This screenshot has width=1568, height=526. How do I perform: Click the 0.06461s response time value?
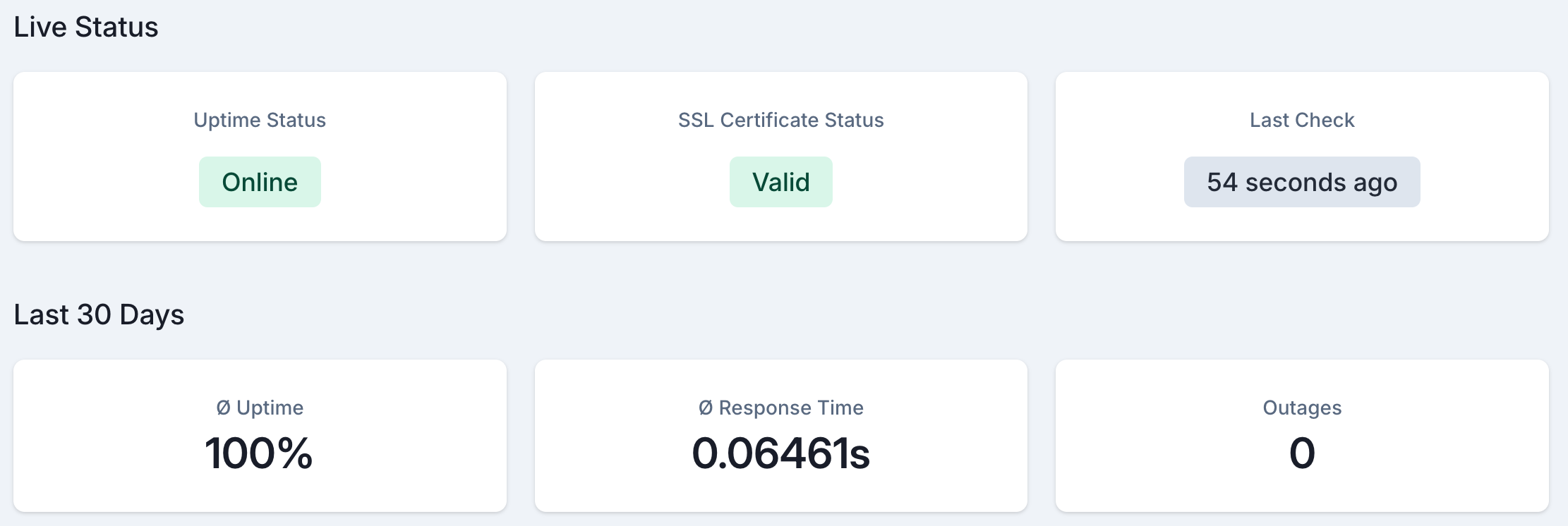click(780, 454)
